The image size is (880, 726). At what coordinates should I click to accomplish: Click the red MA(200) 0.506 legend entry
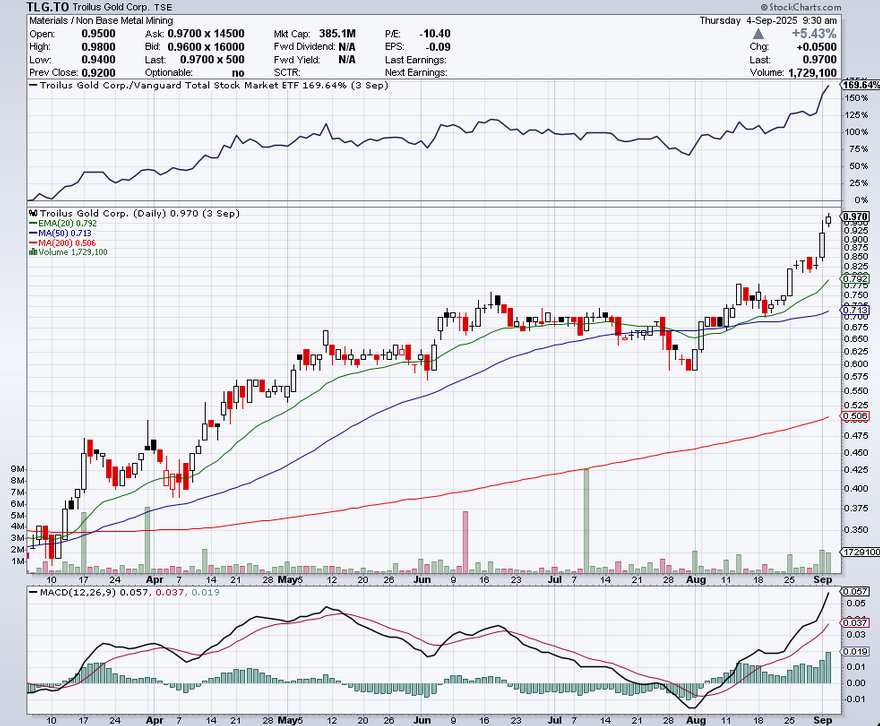tap(62, 243)
